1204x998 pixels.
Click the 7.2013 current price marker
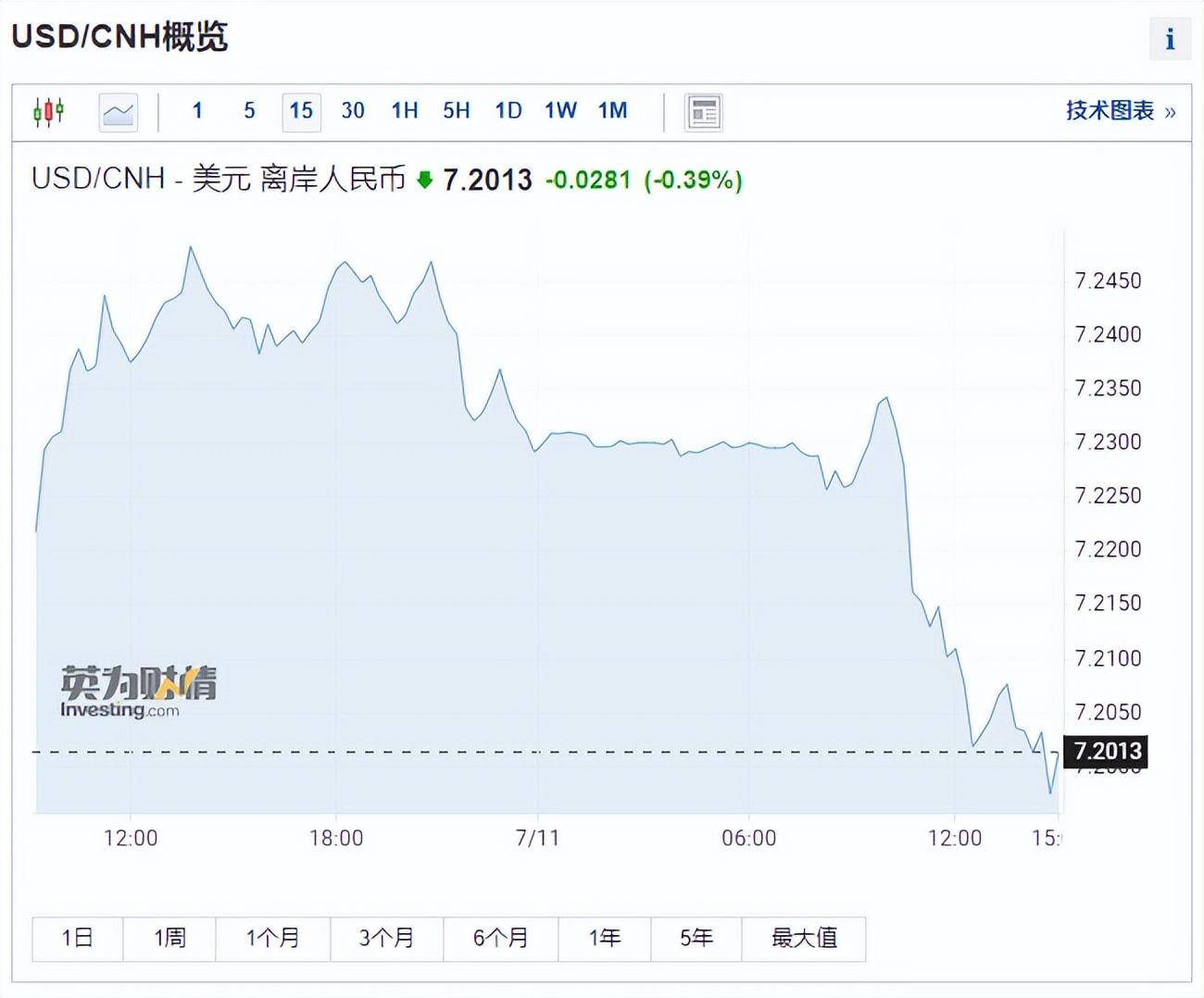pos(1107,751)
